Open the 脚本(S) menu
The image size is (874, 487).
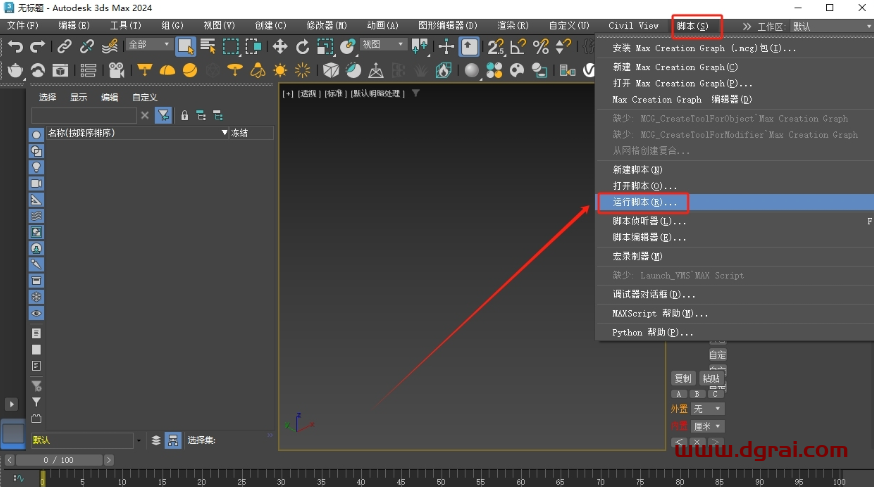coord(692,26)
